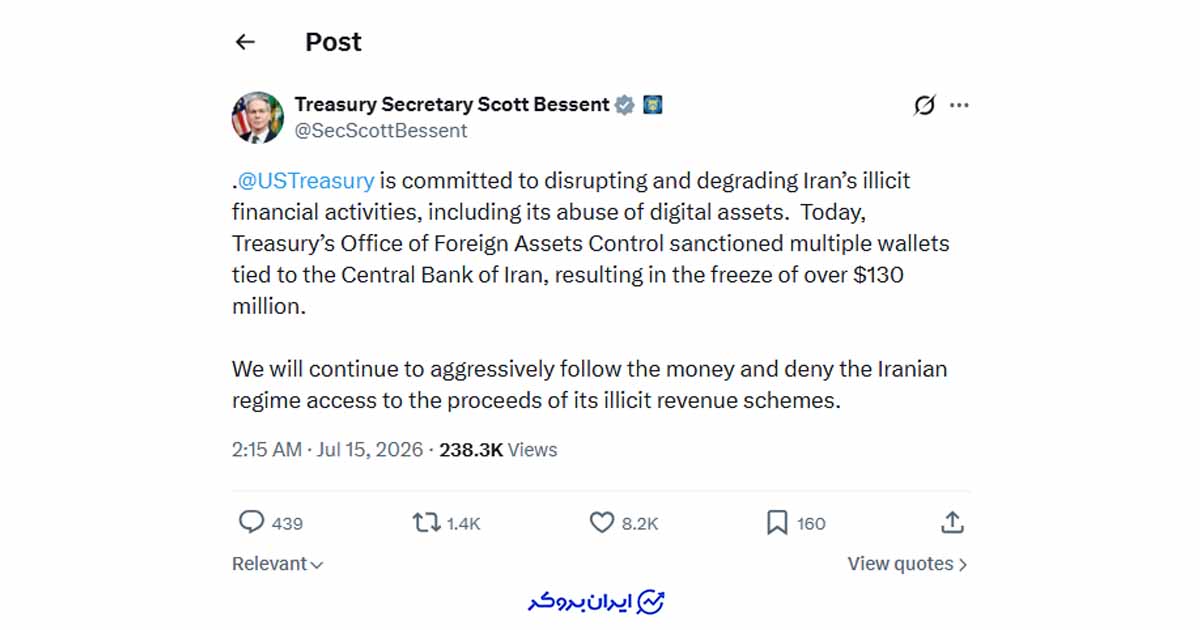The image size is (1200, 630).
Task: Click the Post header title
Action: [x=333, y=42]
